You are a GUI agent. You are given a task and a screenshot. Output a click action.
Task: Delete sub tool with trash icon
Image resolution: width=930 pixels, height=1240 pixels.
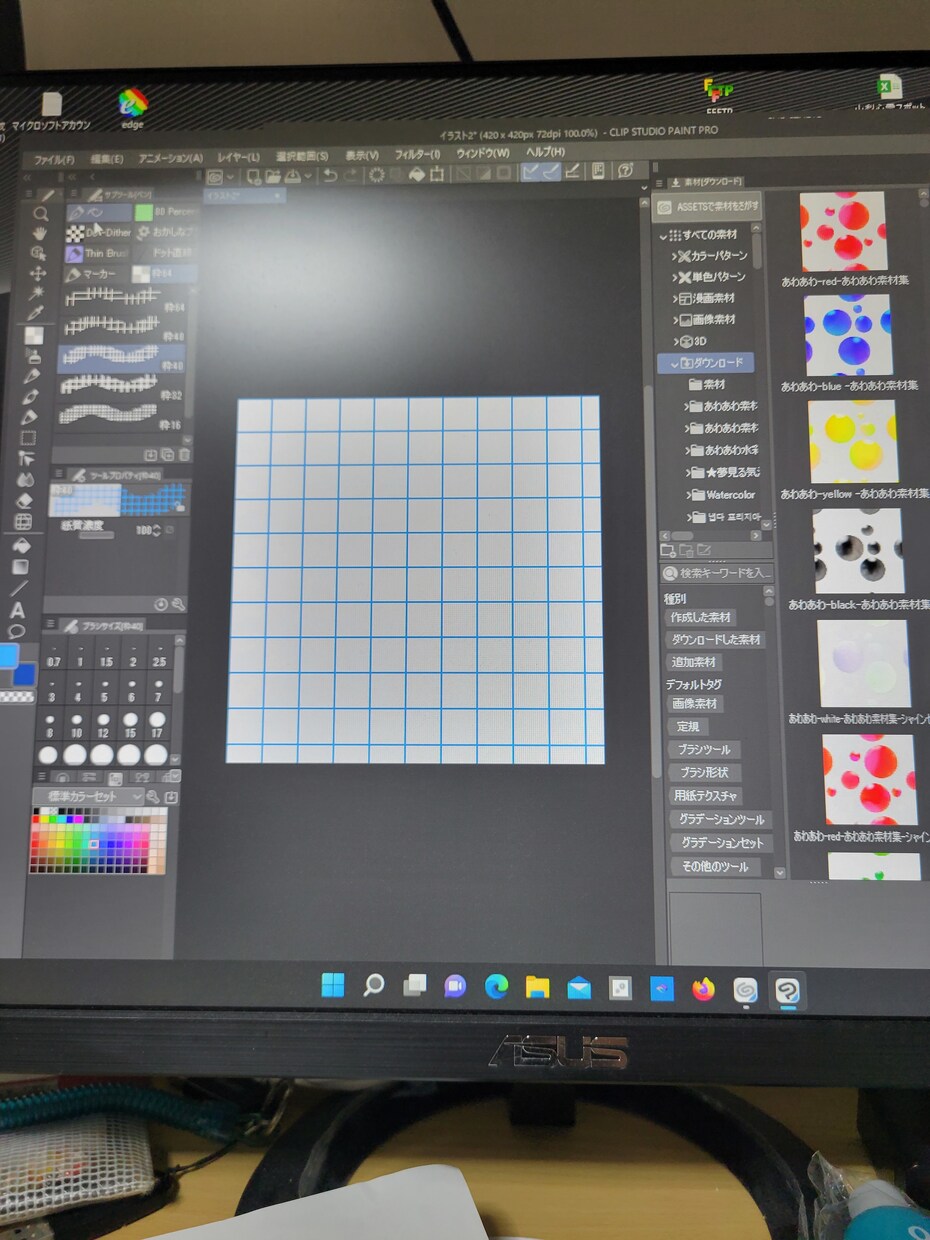(x=185, y=455)
